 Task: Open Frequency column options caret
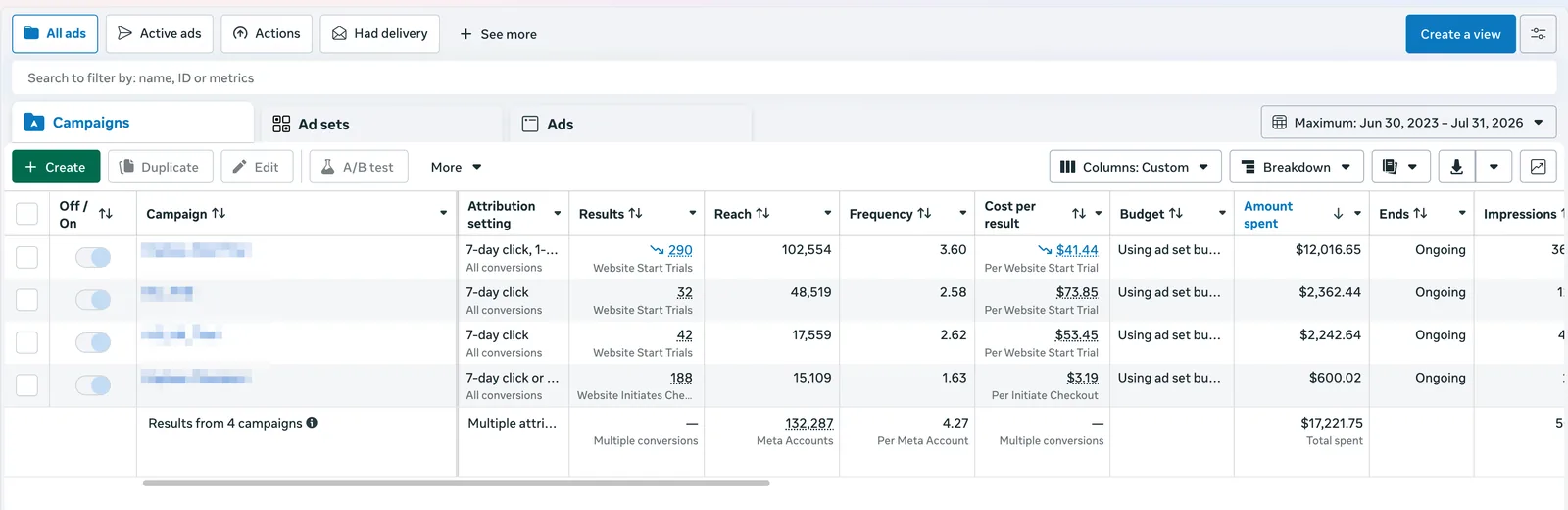963,214
